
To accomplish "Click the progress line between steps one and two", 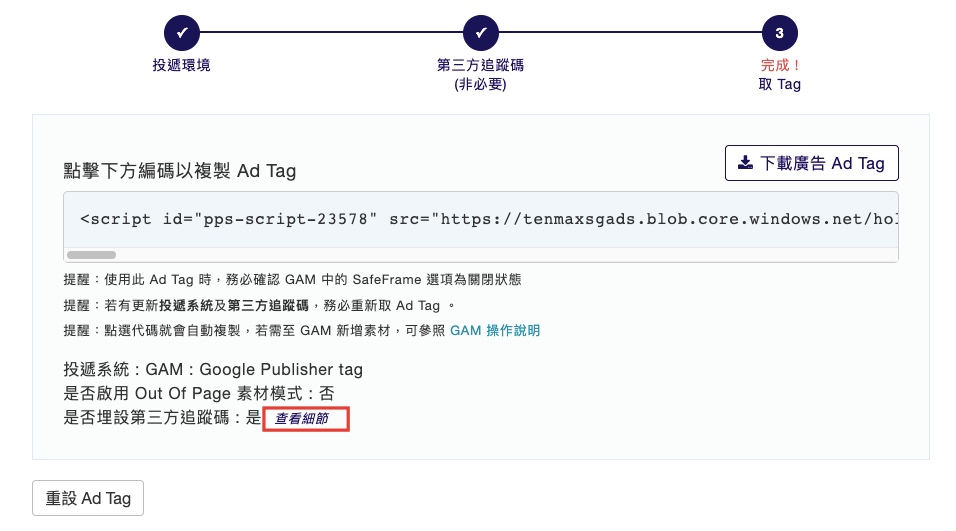I will tap(331, 32).
